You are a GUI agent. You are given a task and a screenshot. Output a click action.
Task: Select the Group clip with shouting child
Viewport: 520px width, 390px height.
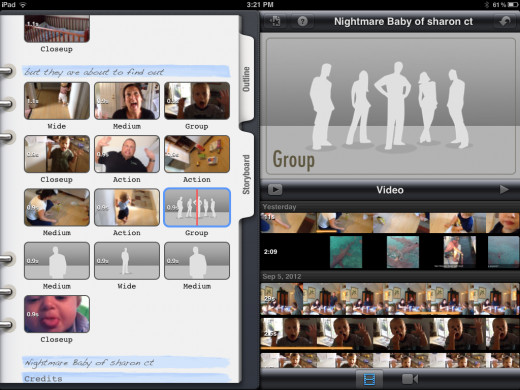[x=197, y=101]
